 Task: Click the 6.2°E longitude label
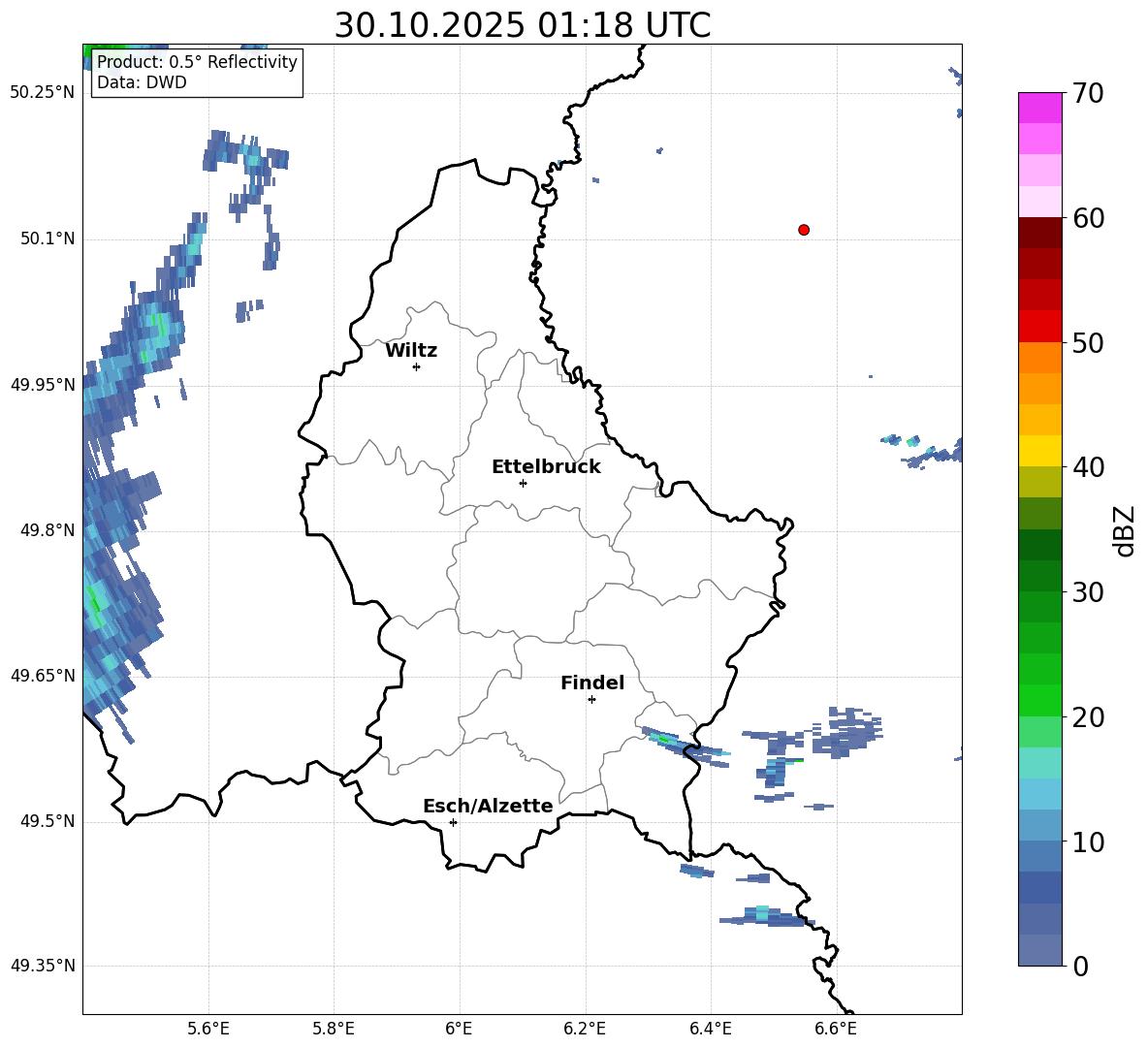pos(585,1029)
